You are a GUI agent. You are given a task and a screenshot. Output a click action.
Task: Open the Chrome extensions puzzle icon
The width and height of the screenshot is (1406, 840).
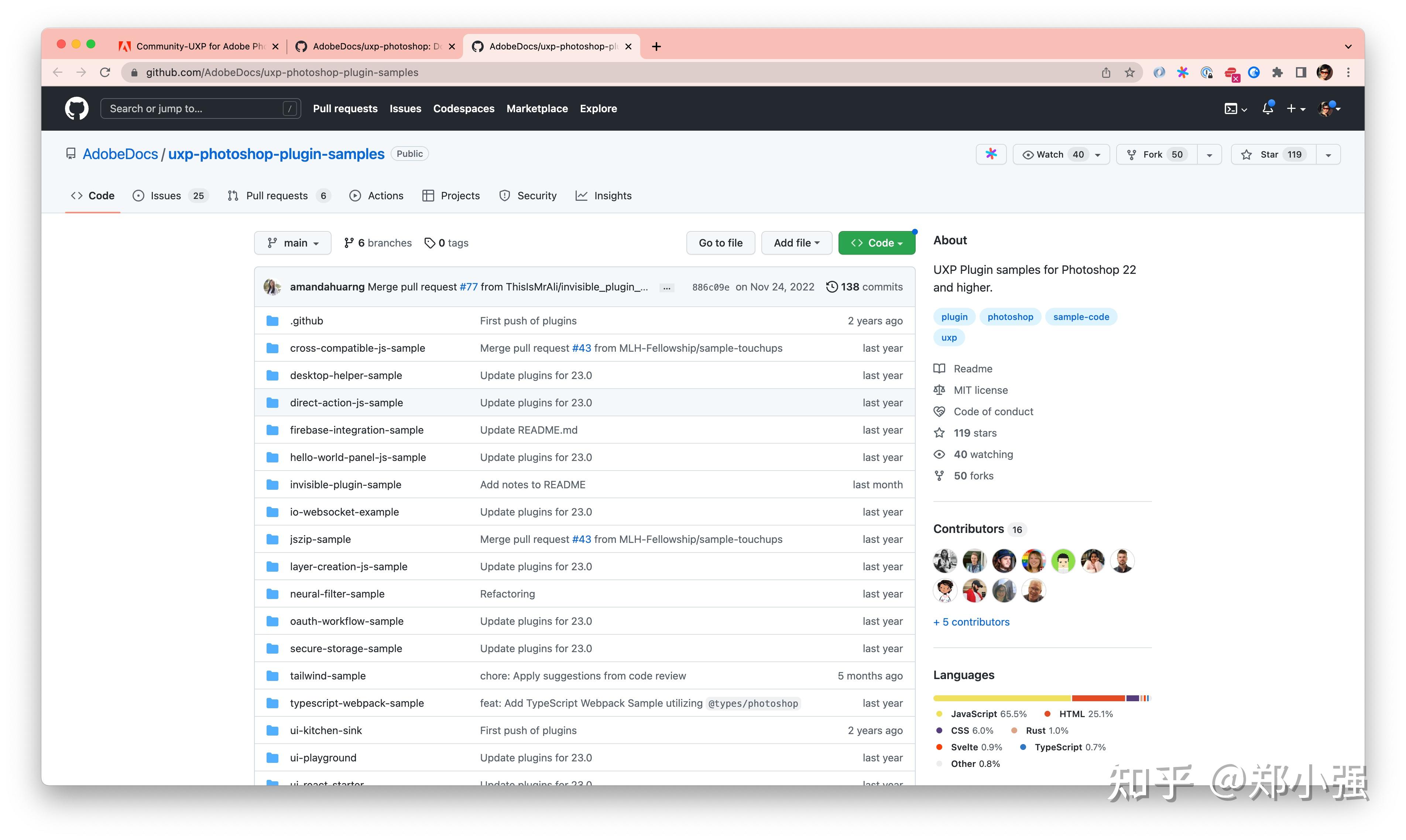(1277, 72)
